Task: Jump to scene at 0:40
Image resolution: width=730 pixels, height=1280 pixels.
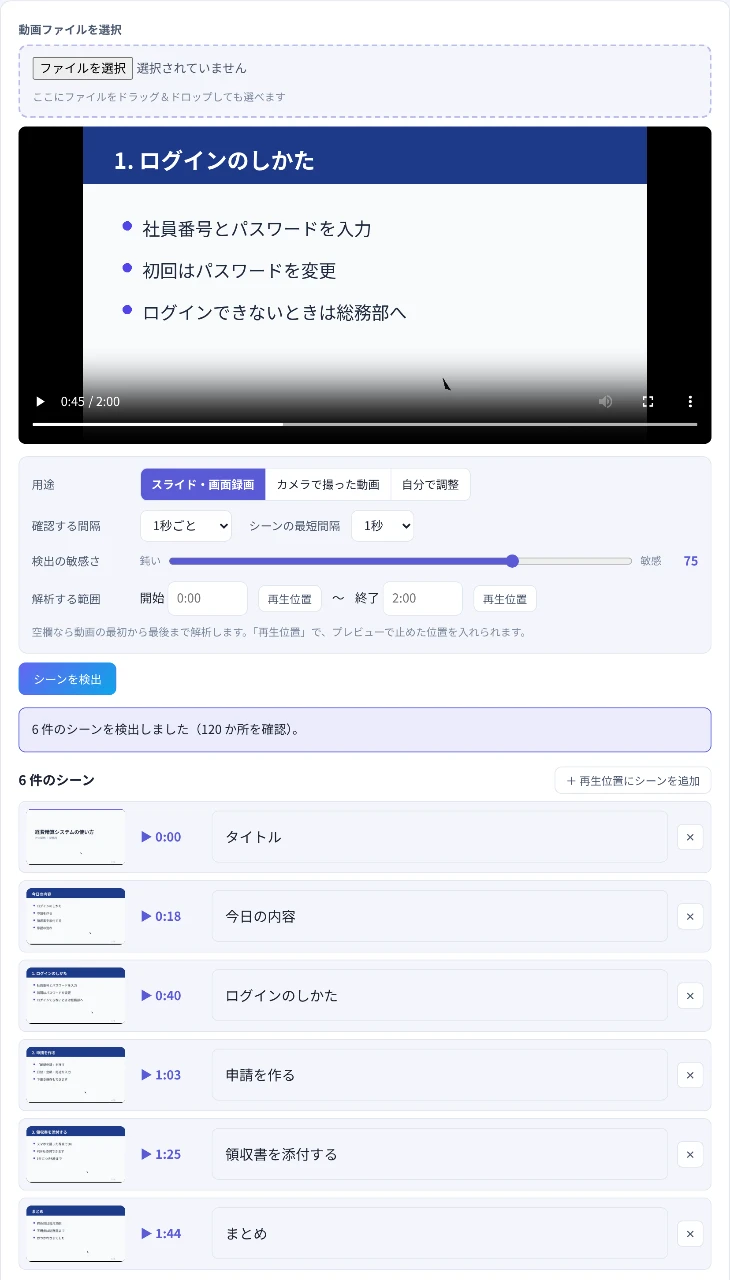Action: pyautogui.click(x=161, y=996)
